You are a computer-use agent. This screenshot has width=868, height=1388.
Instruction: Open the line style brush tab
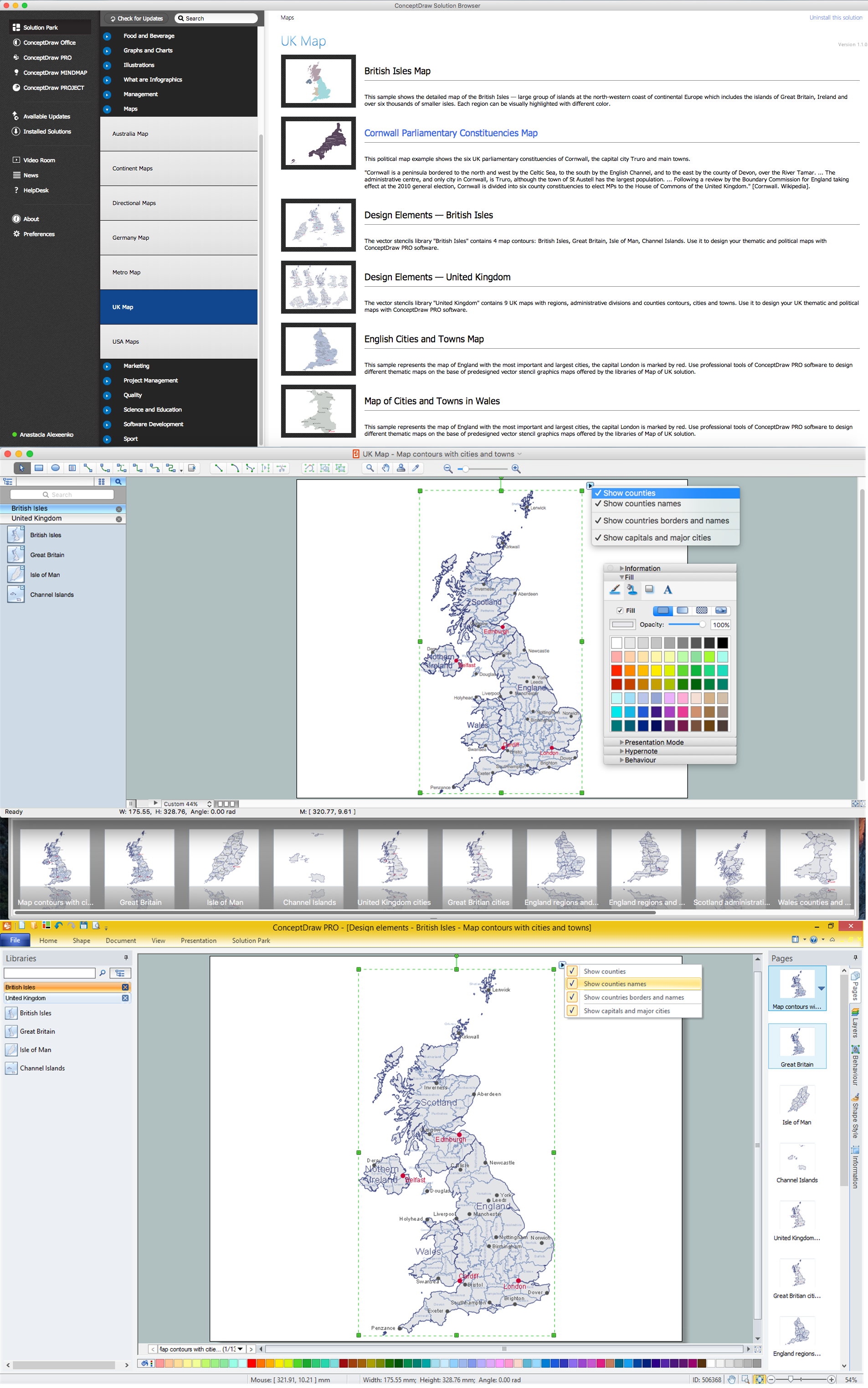(615, 590)
